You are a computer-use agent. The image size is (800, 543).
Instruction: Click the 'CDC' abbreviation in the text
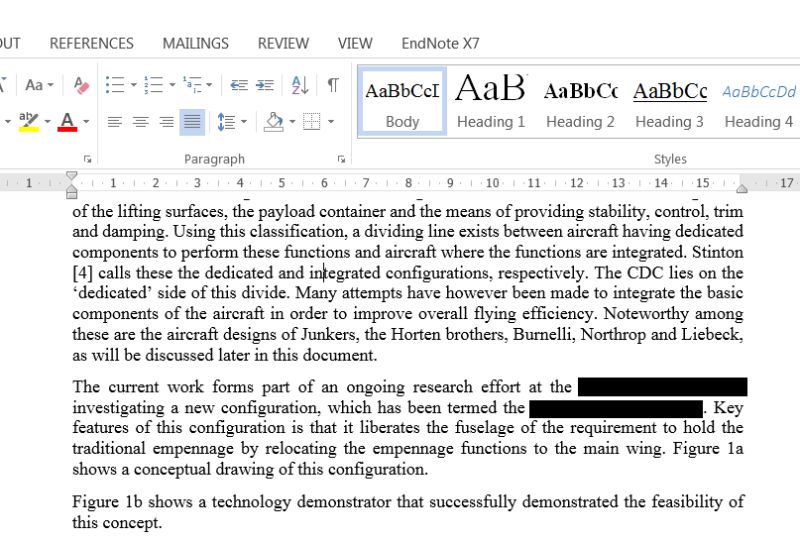tap(645, 273)
